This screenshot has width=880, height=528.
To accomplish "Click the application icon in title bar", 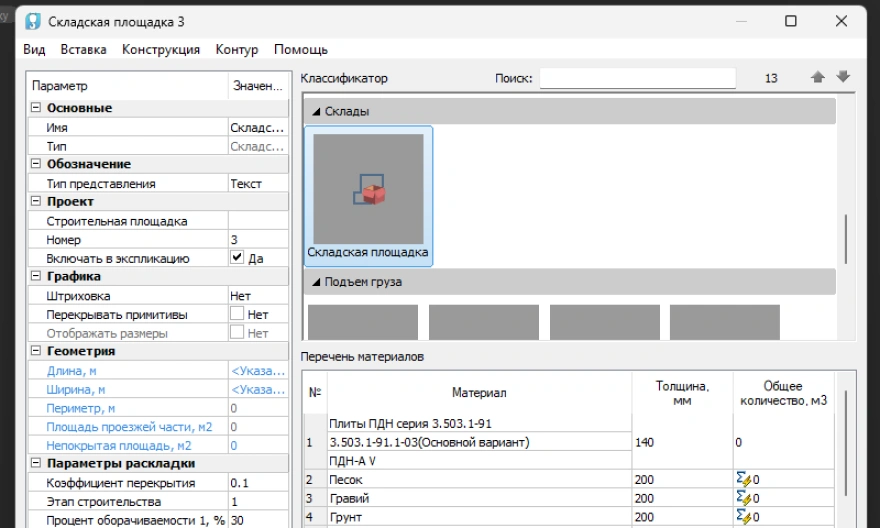I will coord(32,22).
